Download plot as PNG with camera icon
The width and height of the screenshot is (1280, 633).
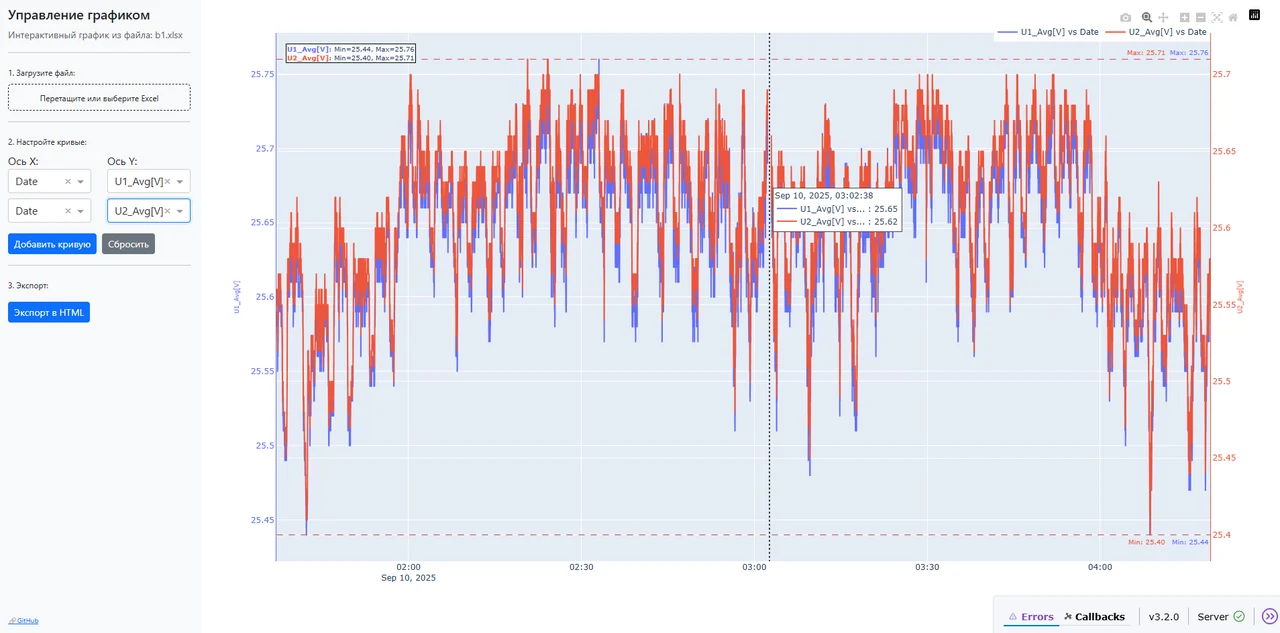[x=1126, y=17]
